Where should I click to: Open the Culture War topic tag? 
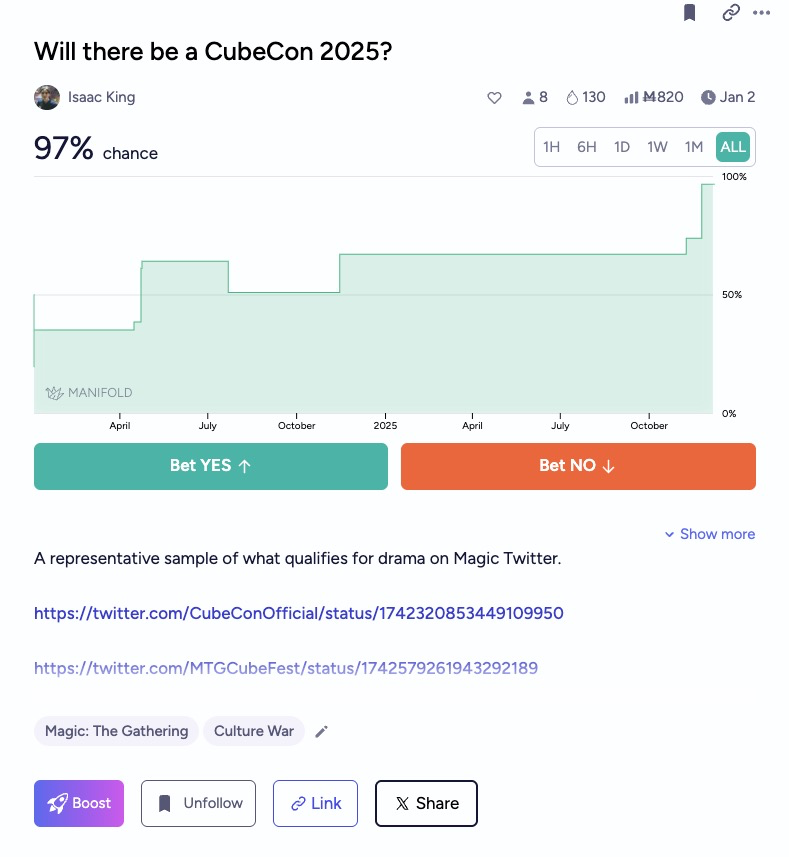tap(254, 731)
